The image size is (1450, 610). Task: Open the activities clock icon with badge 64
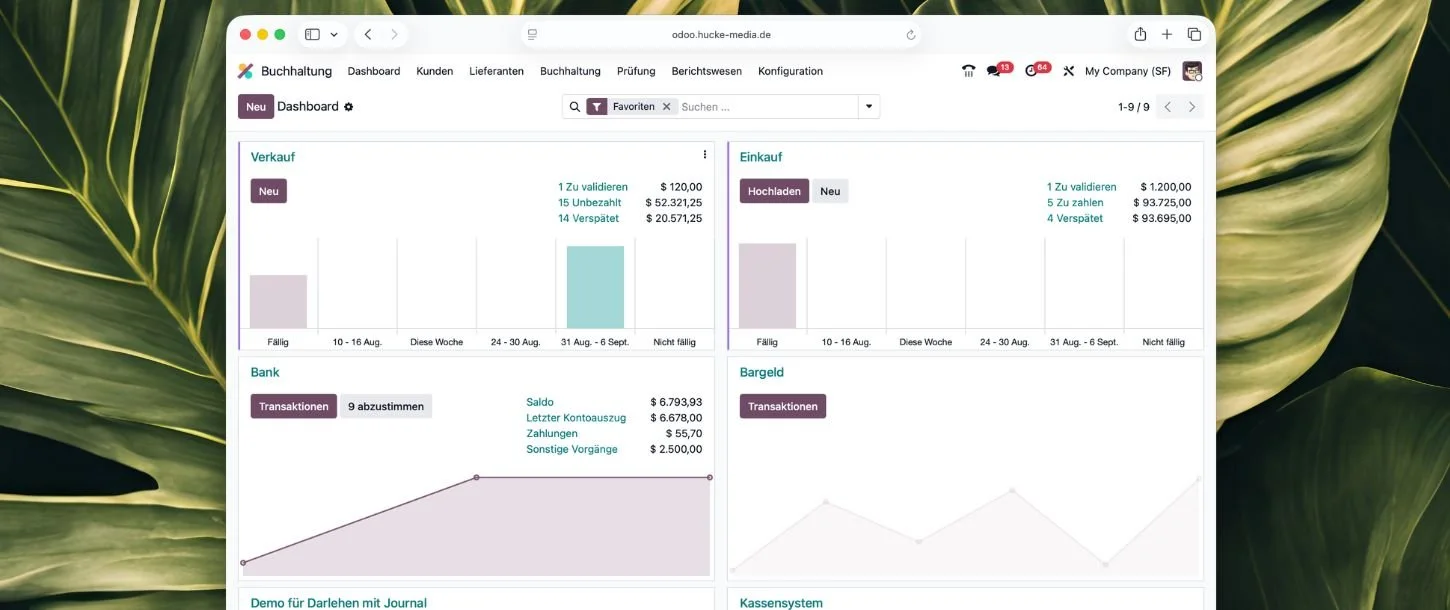click(1031, 71)
